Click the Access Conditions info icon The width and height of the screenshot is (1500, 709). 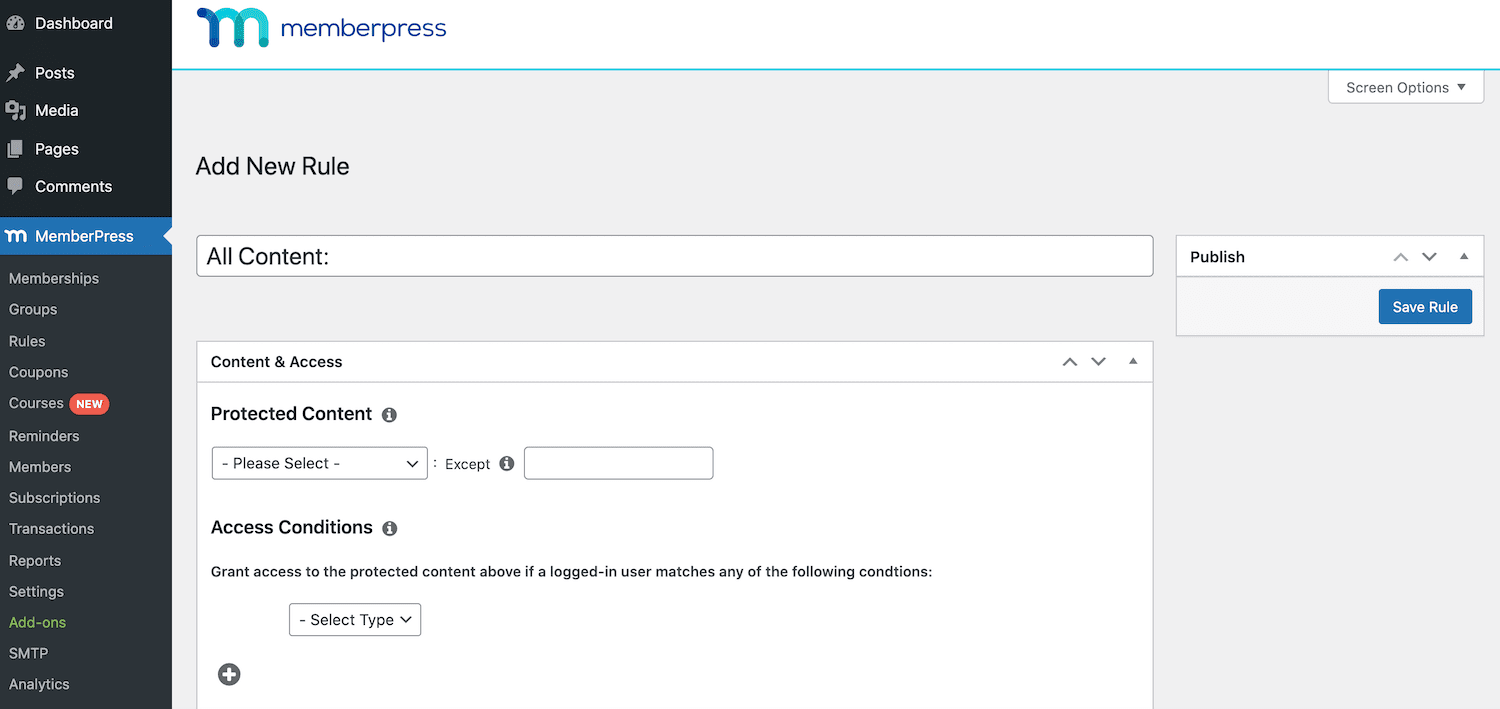point(390,528)
